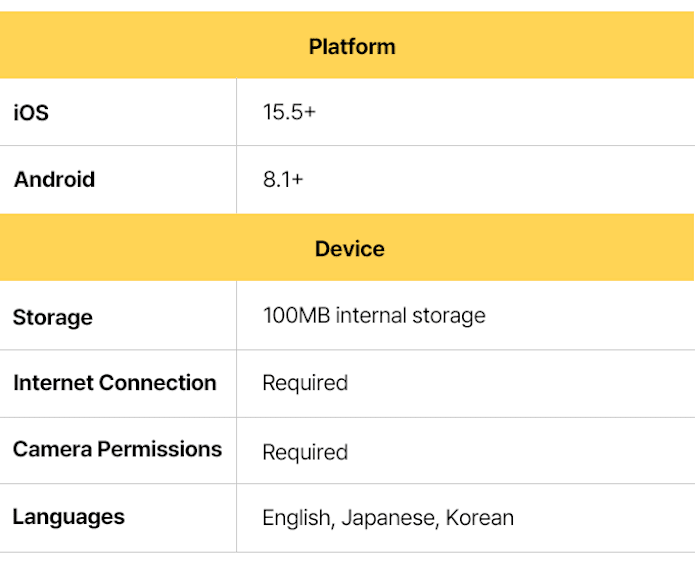Screen dimensions: 695x568
Task: Select the 100MB internal storage cell
Action: coord(373,316)
